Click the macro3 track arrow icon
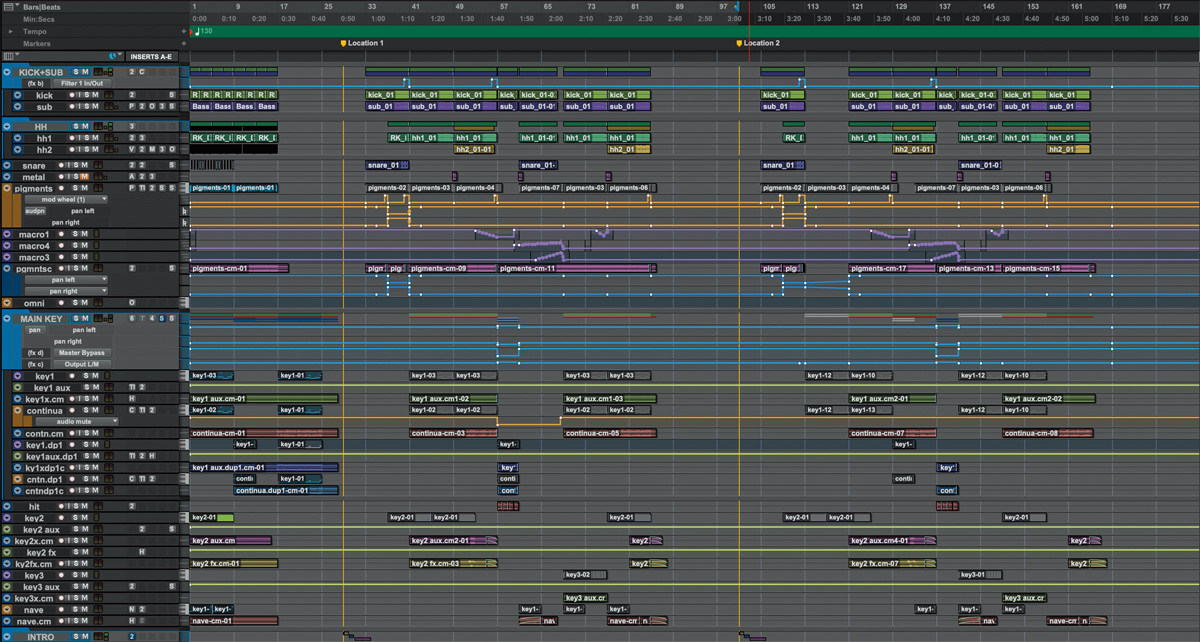 7,257
